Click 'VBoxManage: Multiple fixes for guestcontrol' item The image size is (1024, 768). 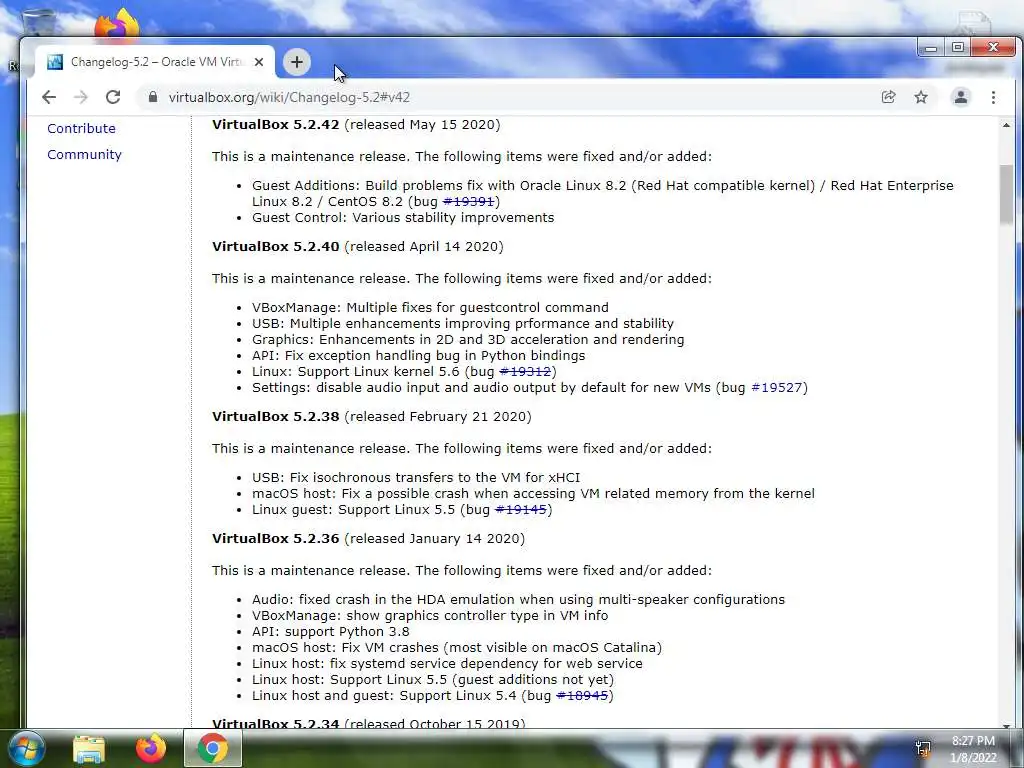(430, 308)
